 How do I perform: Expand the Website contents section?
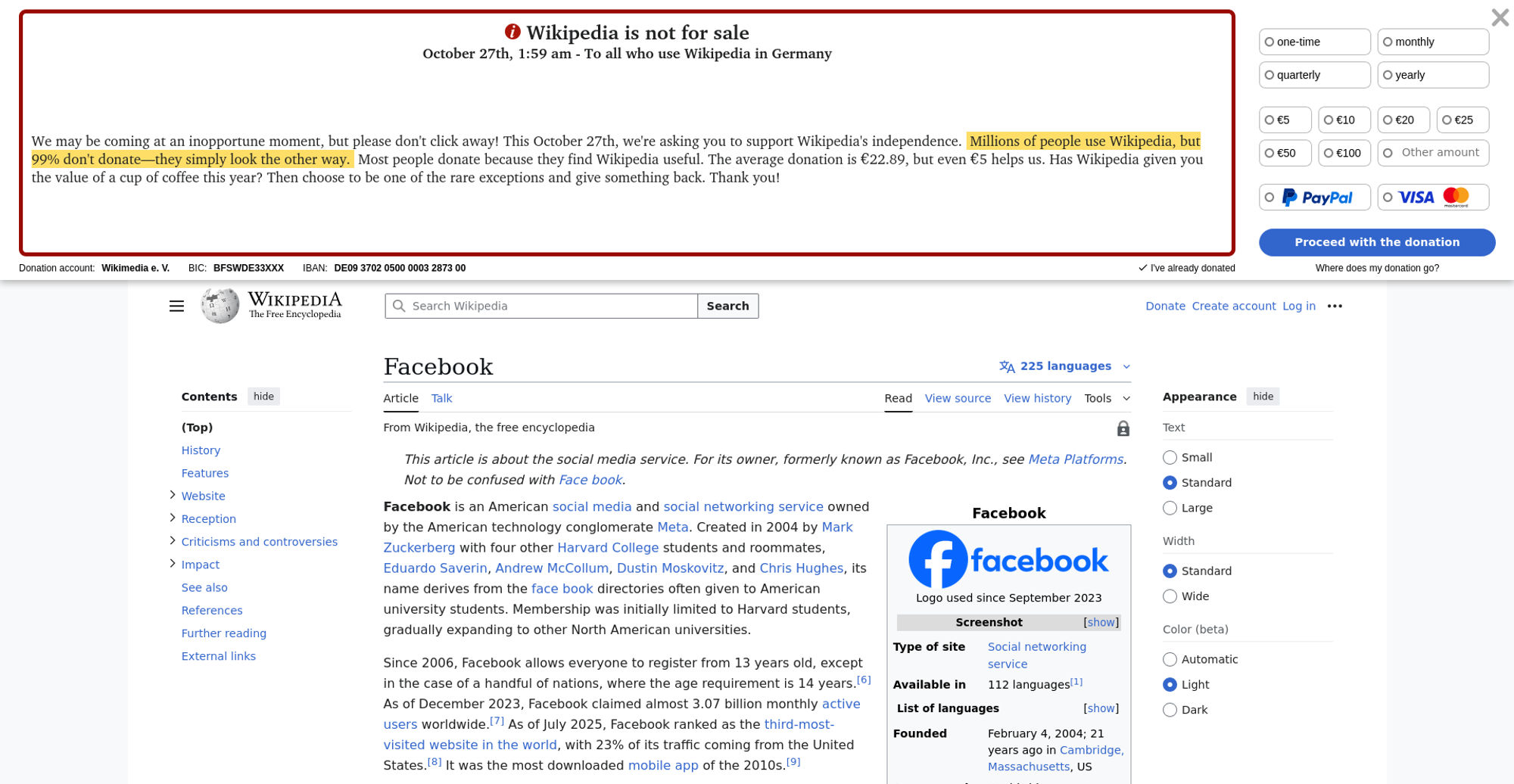pyautogui.click(x=173, y=495)
